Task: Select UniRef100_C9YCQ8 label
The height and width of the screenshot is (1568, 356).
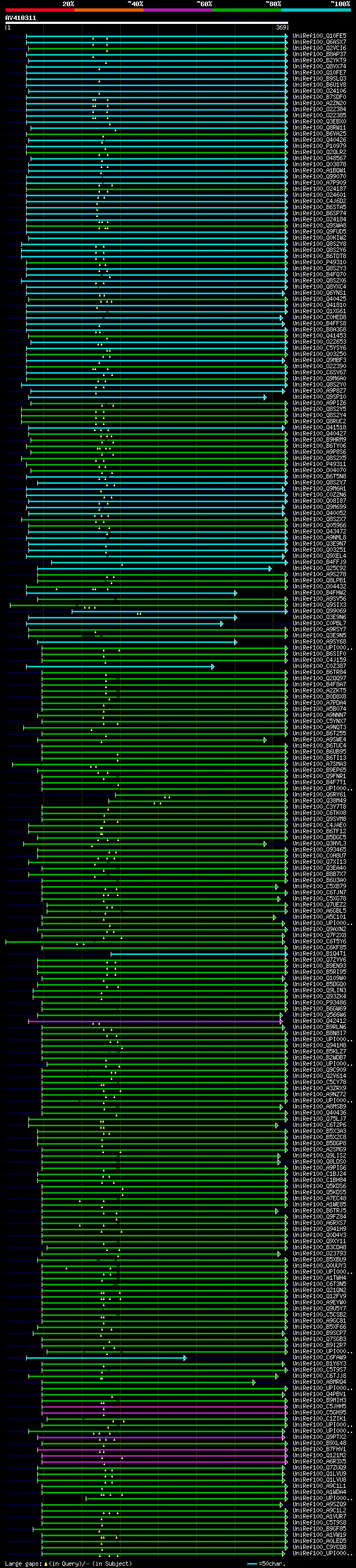Action: pyautogui.click(x=319, y=1547)
